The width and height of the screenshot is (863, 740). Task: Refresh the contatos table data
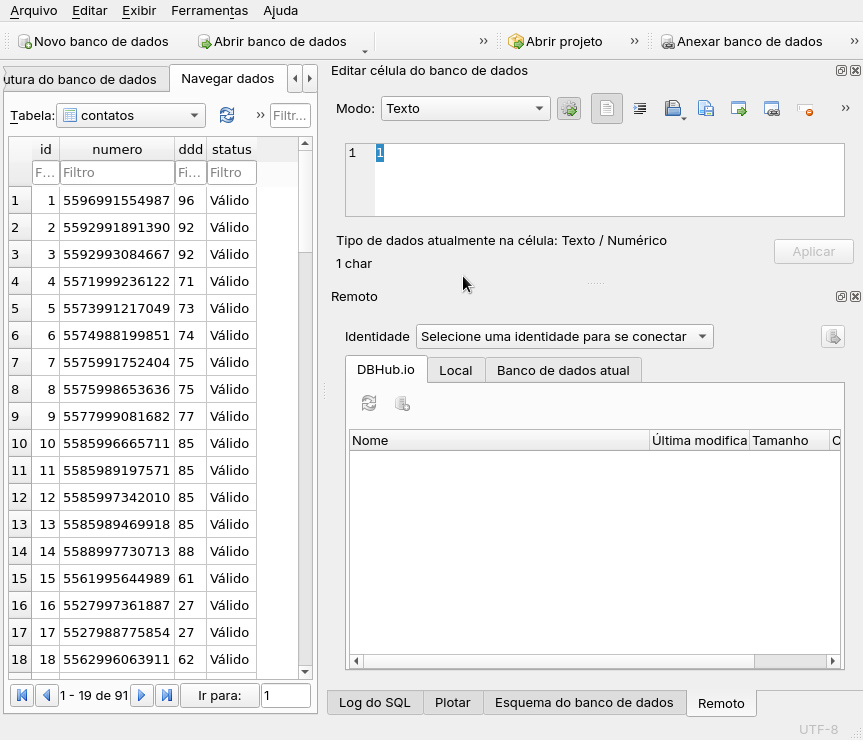pos(227,115)
